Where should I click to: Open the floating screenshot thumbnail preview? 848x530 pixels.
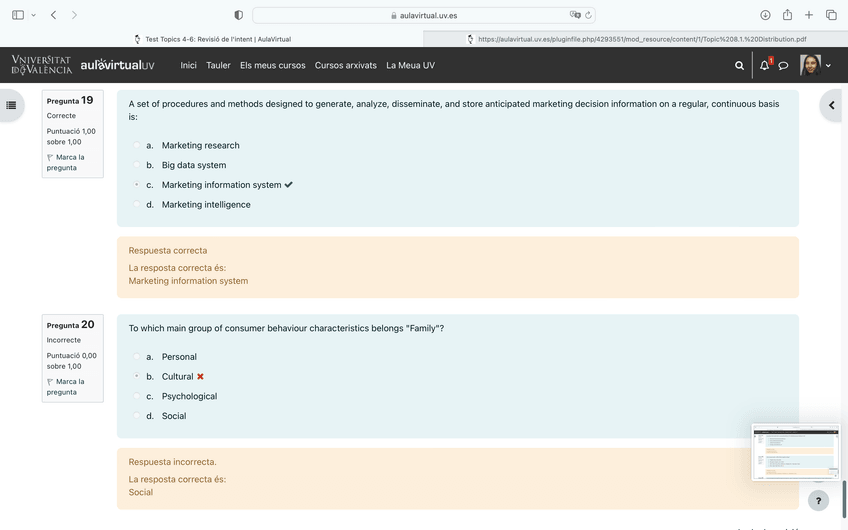[x=795, y=452]
